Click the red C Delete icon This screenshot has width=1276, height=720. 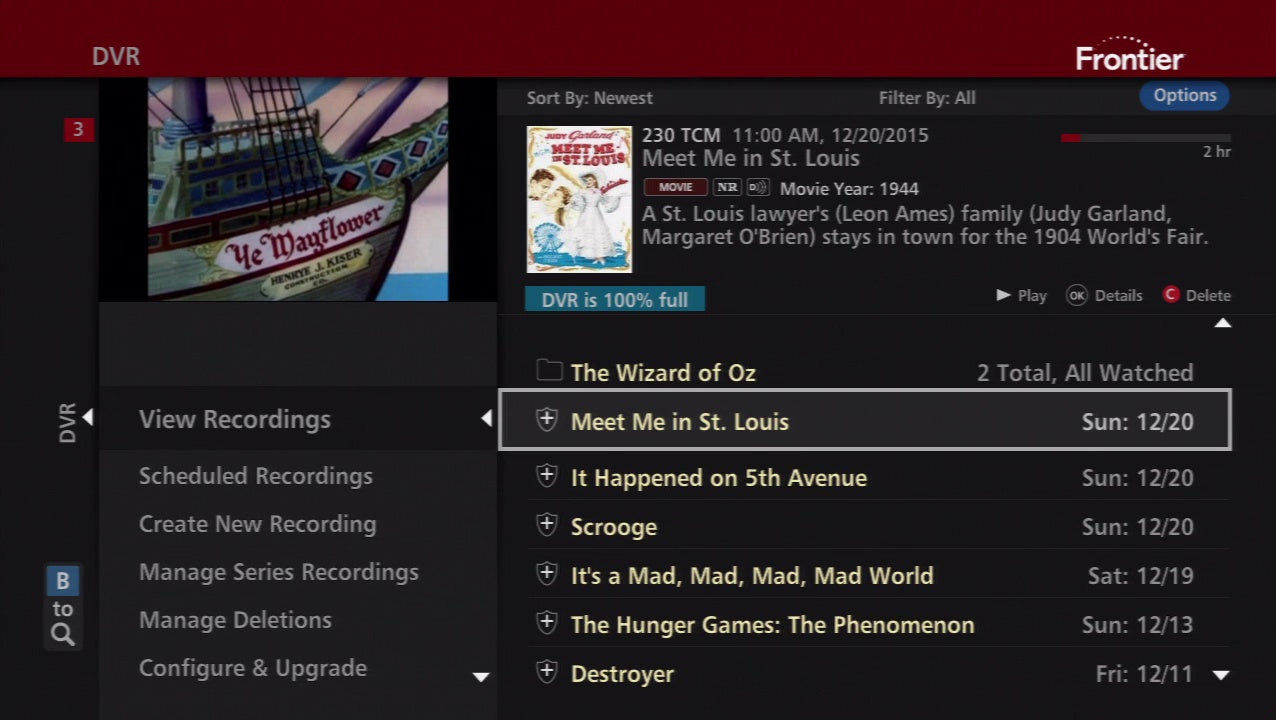click(1171, 295)
